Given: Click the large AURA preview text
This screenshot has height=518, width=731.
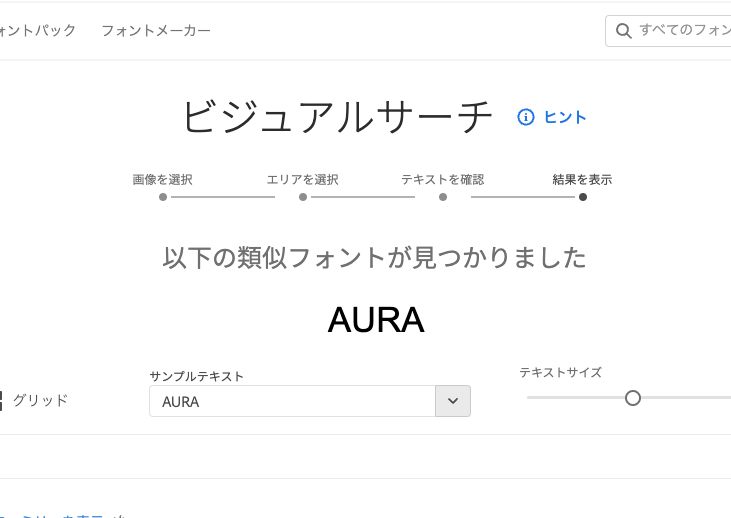Looking at the screenshot, I should click(x=376, y=320).
